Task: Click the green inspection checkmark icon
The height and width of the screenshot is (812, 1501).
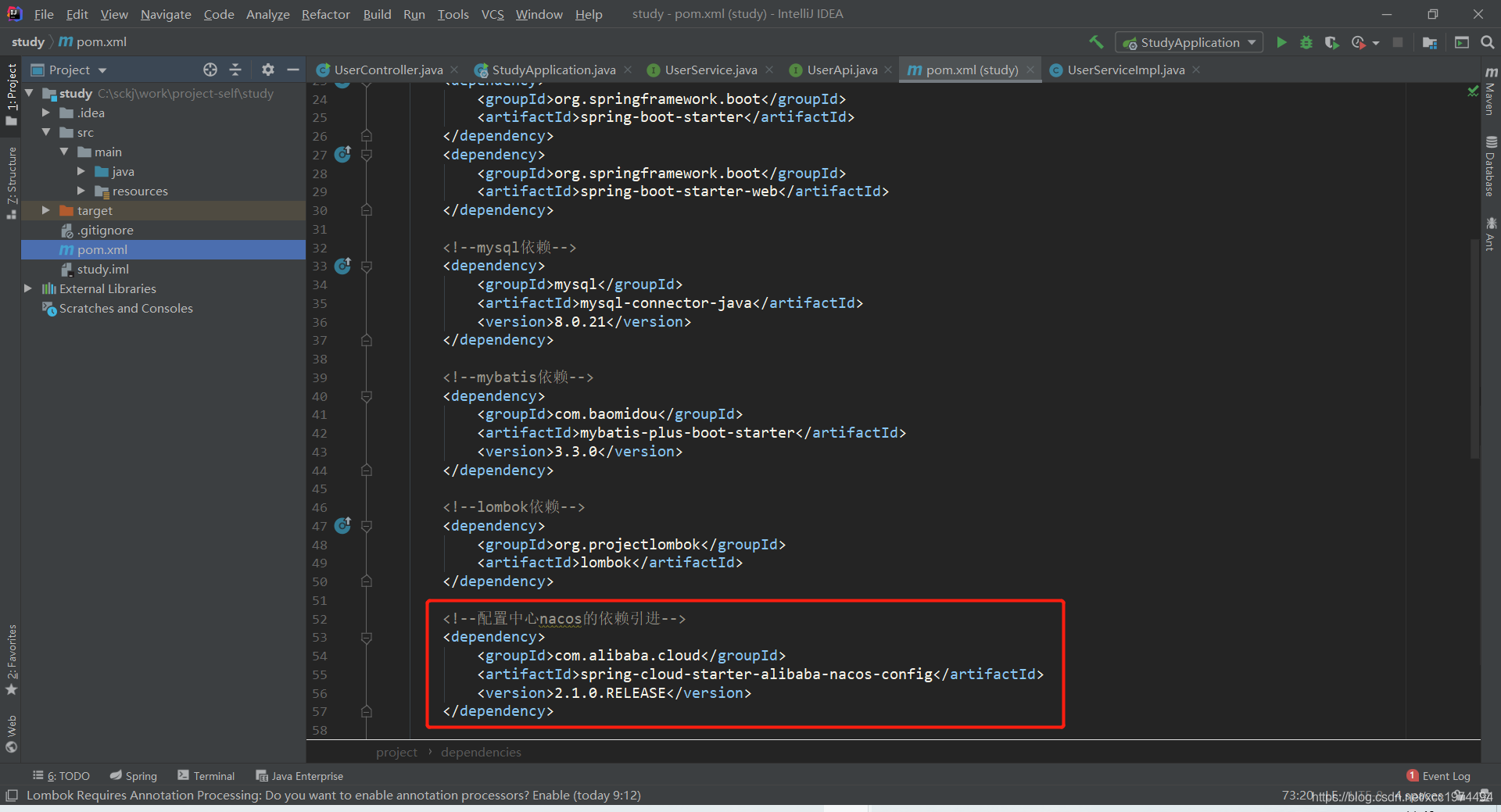Action: point(1473,91)
